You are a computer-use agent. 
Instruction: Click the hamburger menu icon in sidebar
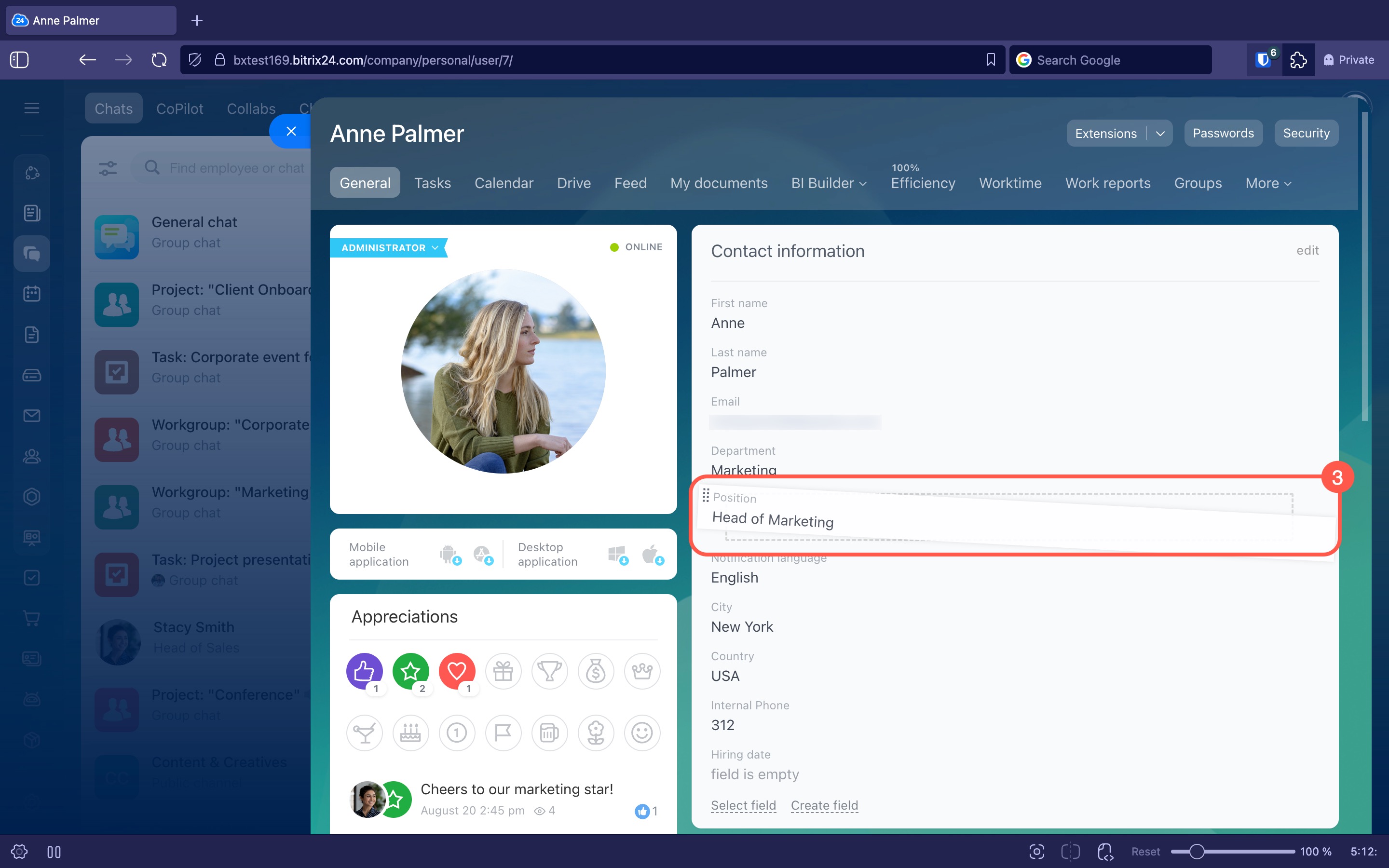[31, 108]
